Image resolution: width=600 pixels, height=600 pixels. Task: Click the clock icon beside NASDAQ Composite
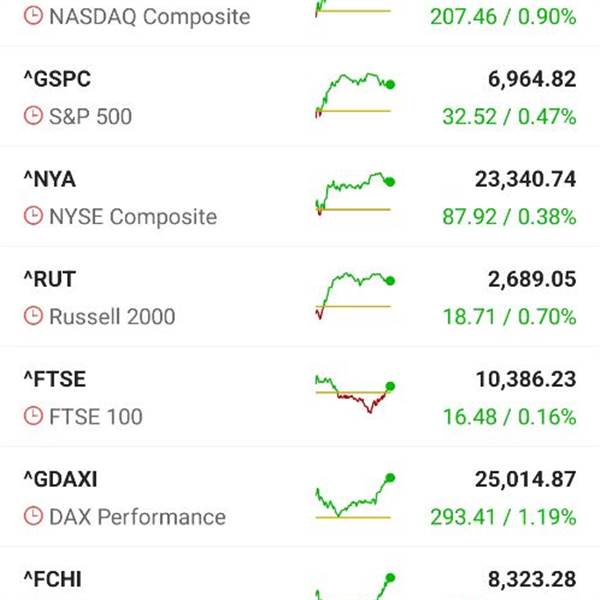[33, 17]
